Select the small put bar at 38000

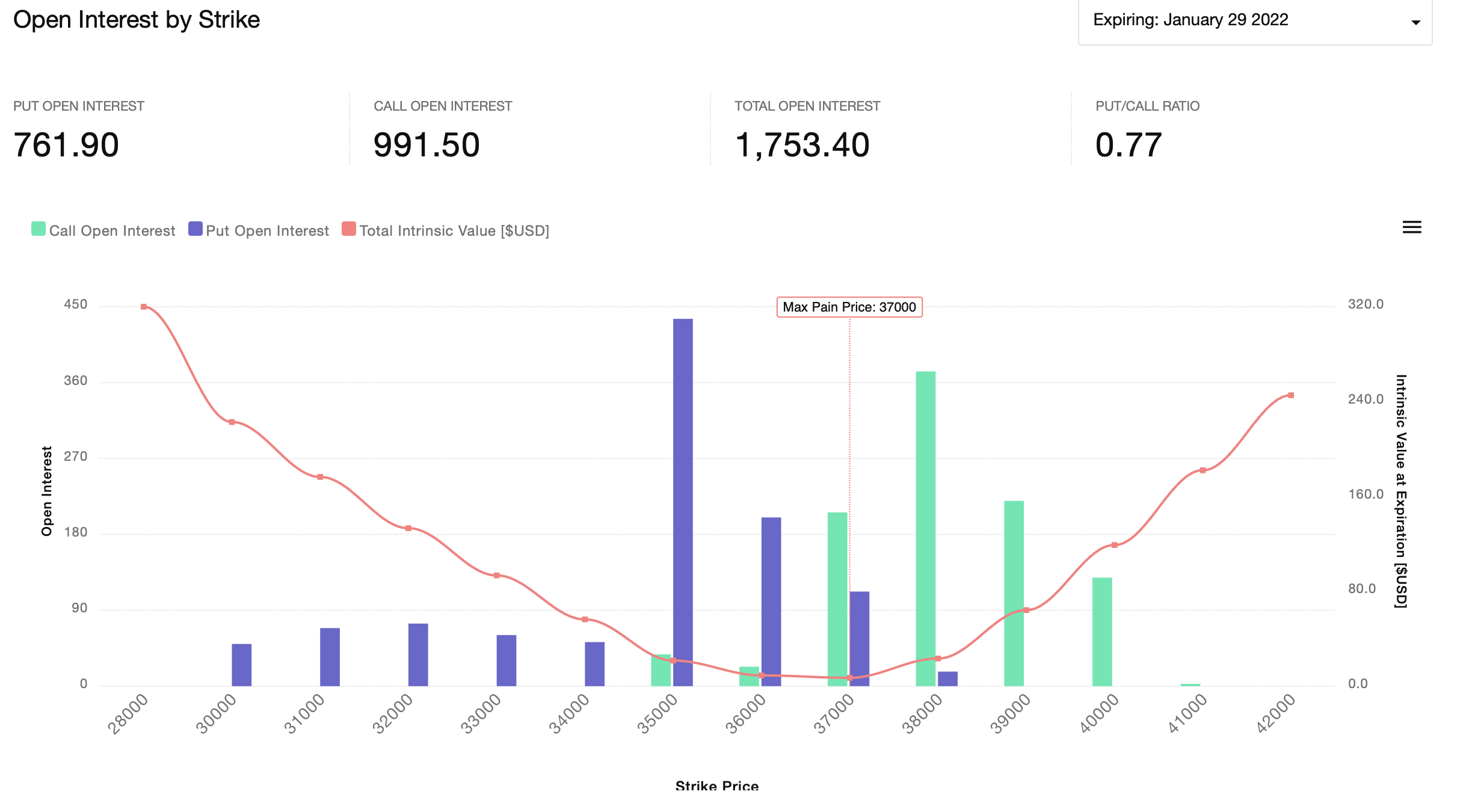[947, 678]
